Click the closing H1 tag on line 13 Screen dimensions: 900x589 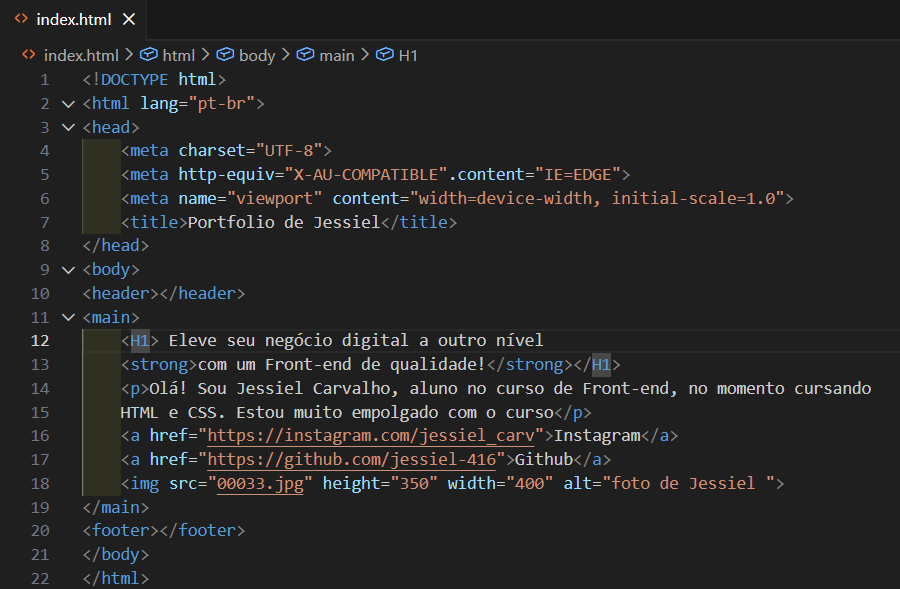click(604, 364)
